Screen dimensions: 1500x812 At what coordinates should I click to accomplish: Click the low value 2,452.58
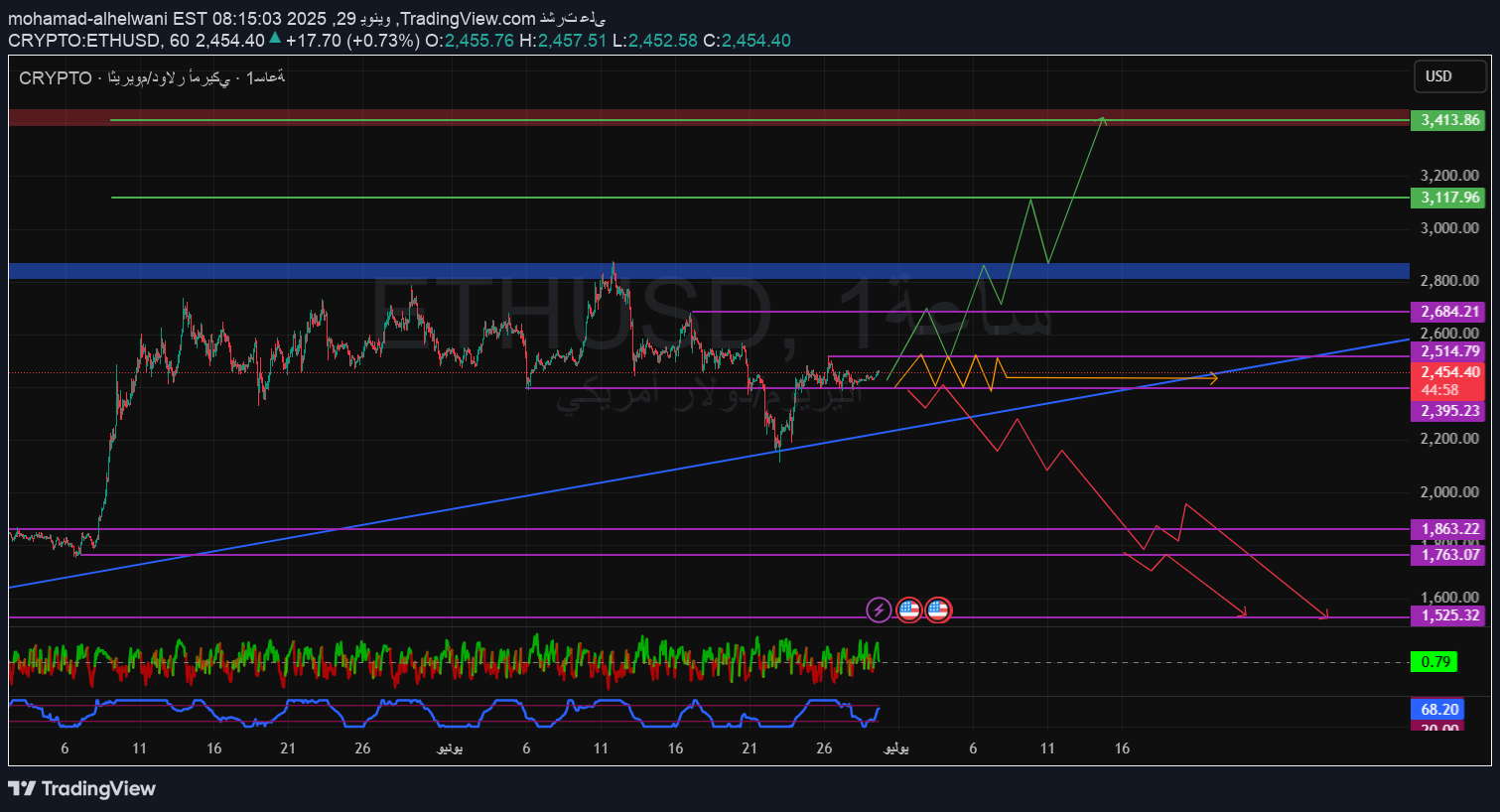pyautogui.click(x=662, y=41)
